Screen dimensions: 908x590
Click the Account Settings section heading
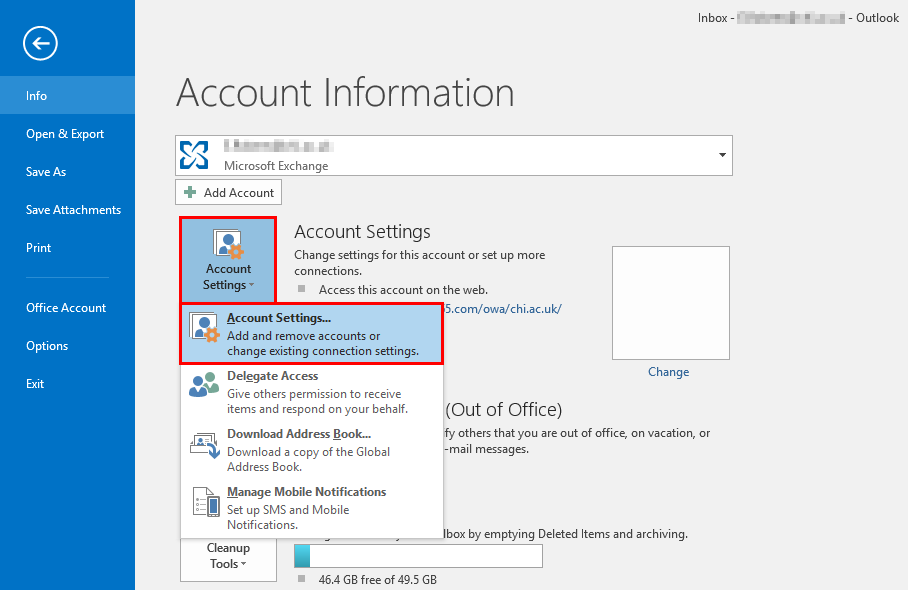(362, 232)
